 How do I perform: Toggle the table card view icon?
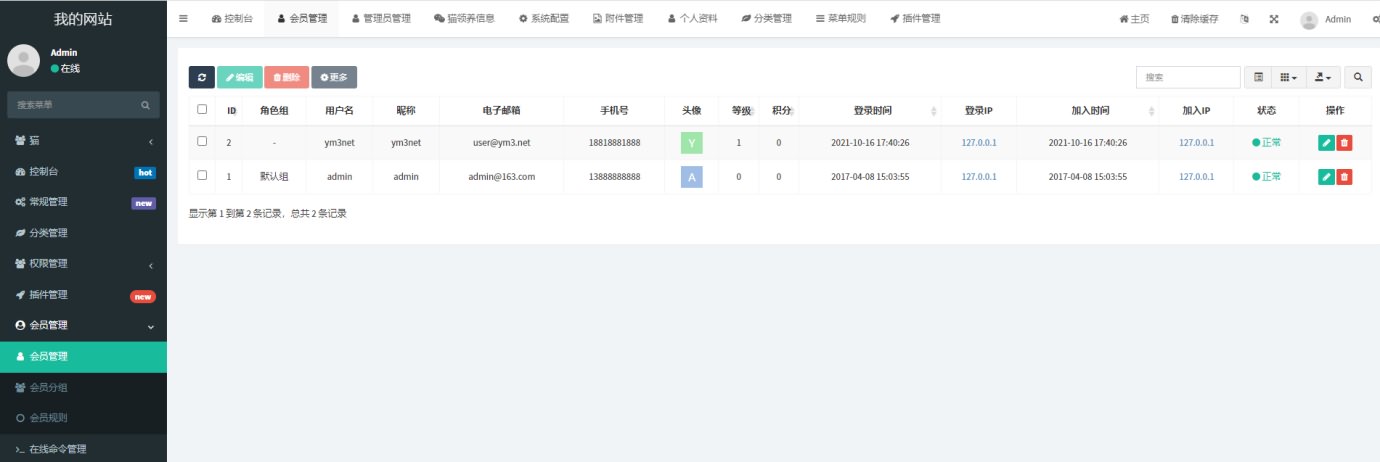pyautogui.click(x=1258, y=77)
